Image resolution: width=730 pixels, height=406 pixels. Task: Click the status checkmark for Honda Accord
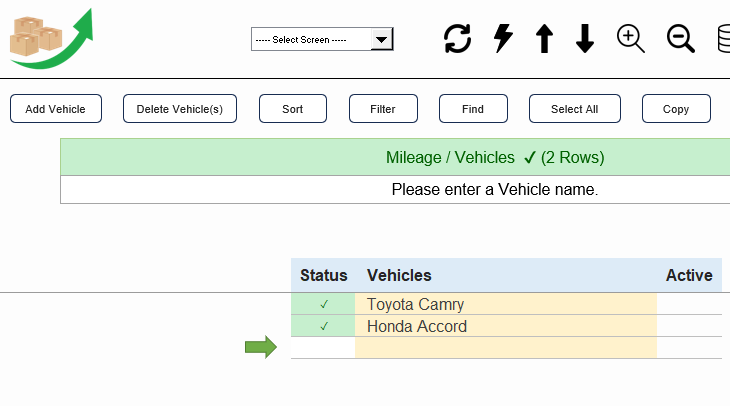coord(324,326)
